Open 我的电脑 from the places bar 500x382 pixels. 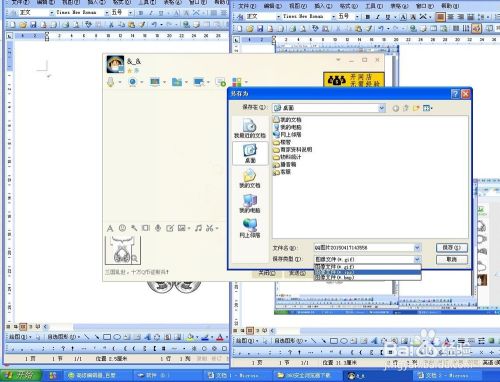pyautogui.click(x=250, y=203)
